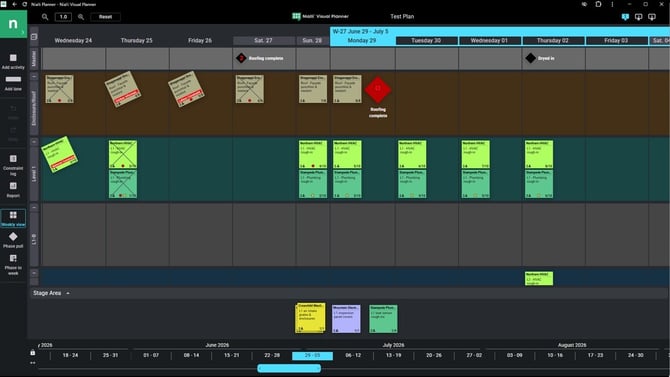Select the Sat. 27 column header
The image size is (670, 377).
tap(263, 41)
